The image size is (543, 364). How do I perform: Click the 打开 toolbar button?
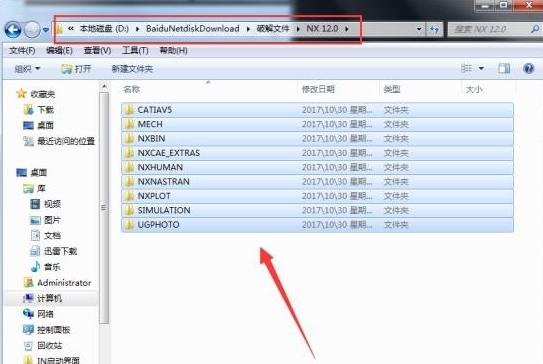point(76,69)
